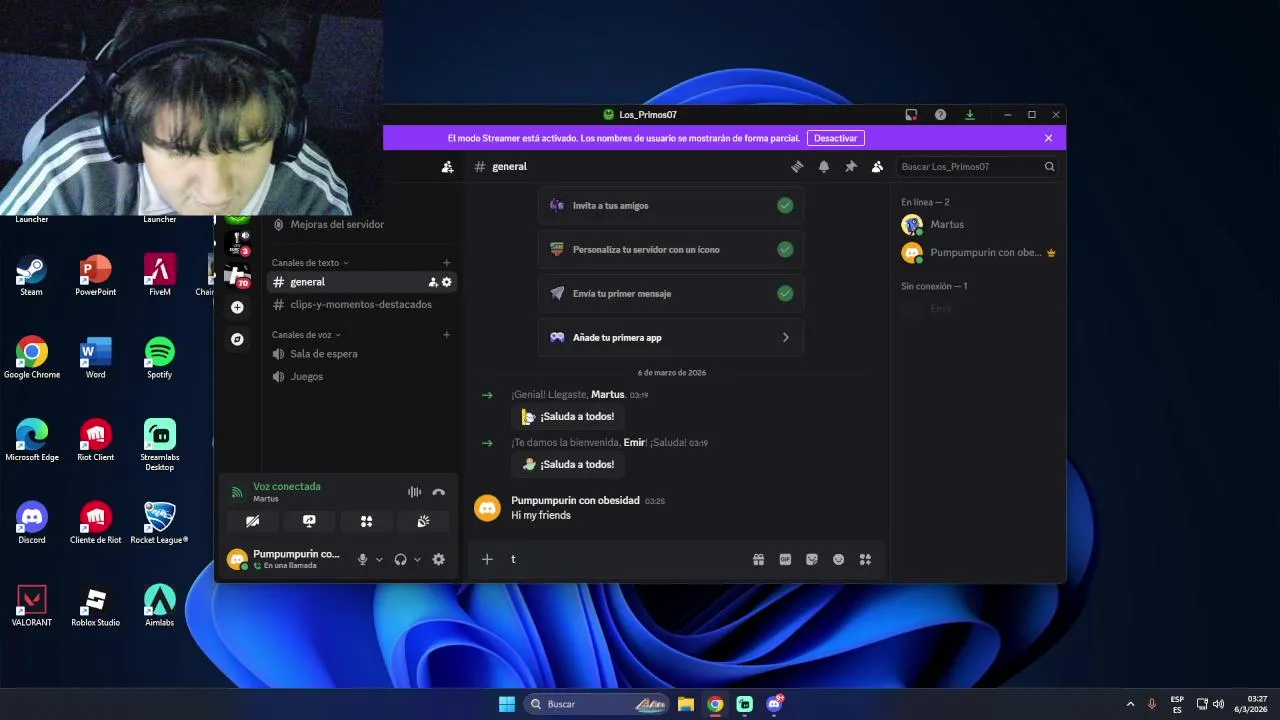1280x720 pixels.
Task: Open clips-y-momentos-destacados channel
Action: [x=360, y=304]
